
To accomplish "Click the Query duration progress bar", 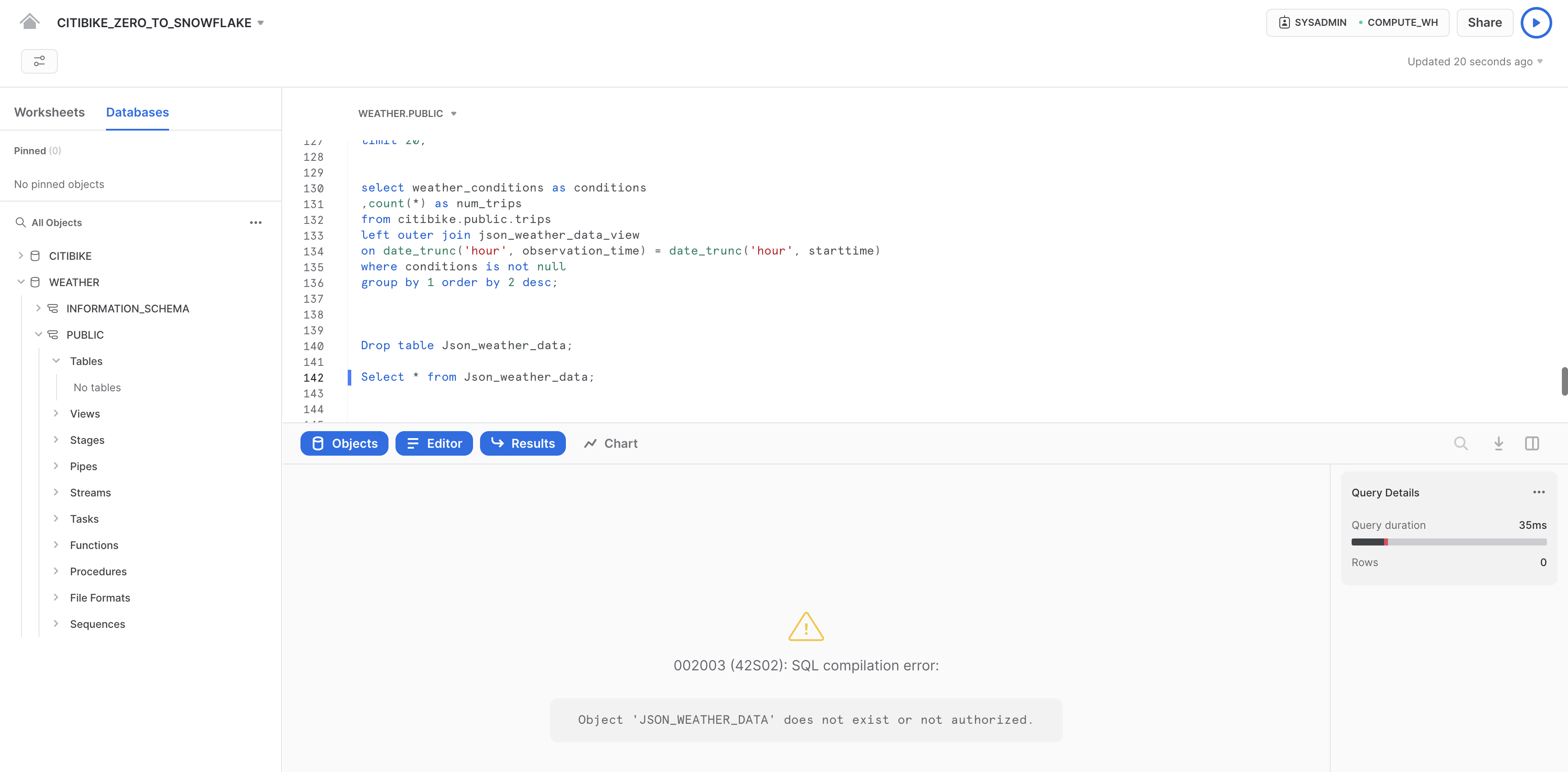I will coord(1449,541).
